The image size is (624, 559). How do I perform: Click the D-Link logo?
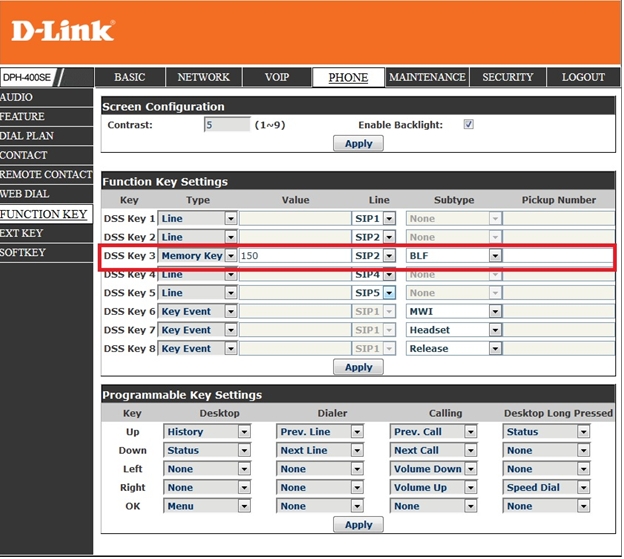point(62,30)
